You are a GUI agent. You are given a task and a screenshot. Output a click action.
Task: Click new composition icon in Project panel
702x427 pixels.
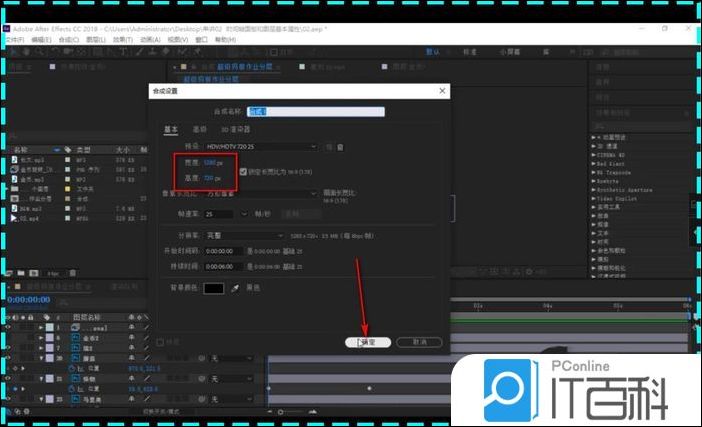point(34,273)
